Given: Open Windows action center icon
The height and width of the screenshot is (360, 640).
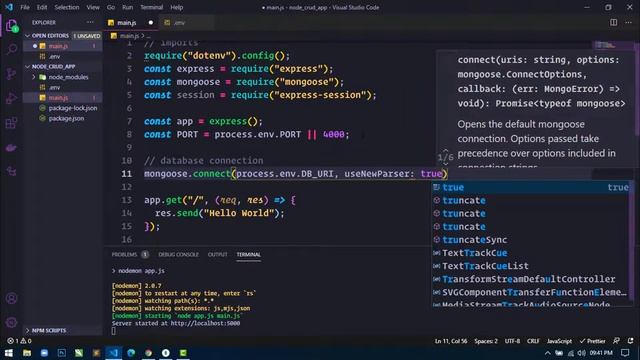Looking at the screenshot, I should [x=625, y=353].
